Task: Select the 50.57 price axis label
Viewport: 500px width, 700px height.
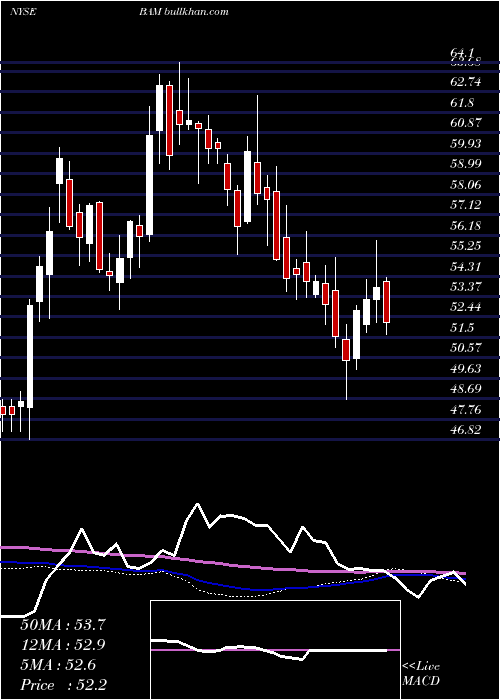Action: click(x=466, y=348)
